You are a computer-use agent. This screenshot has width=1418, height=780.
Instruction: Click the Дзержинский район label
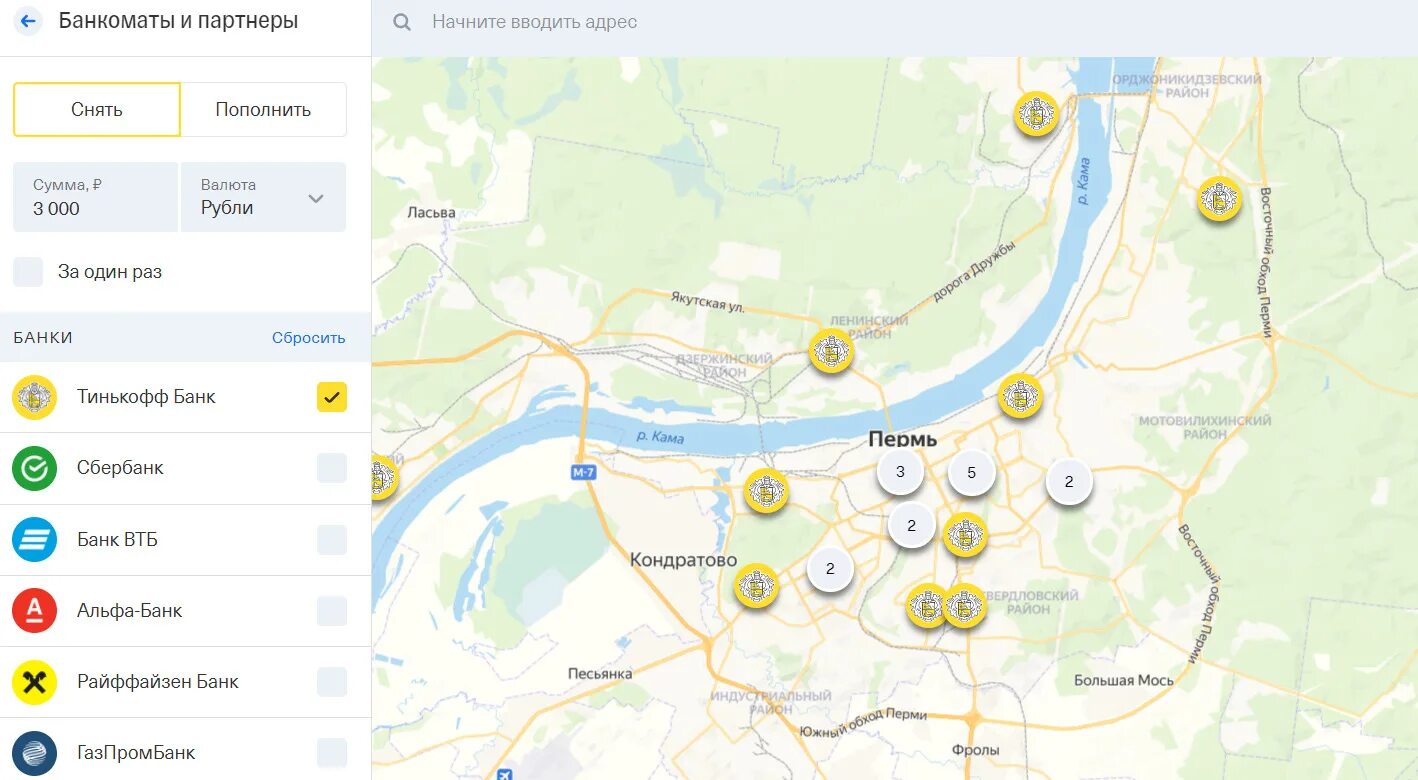(x=724, y=365)
